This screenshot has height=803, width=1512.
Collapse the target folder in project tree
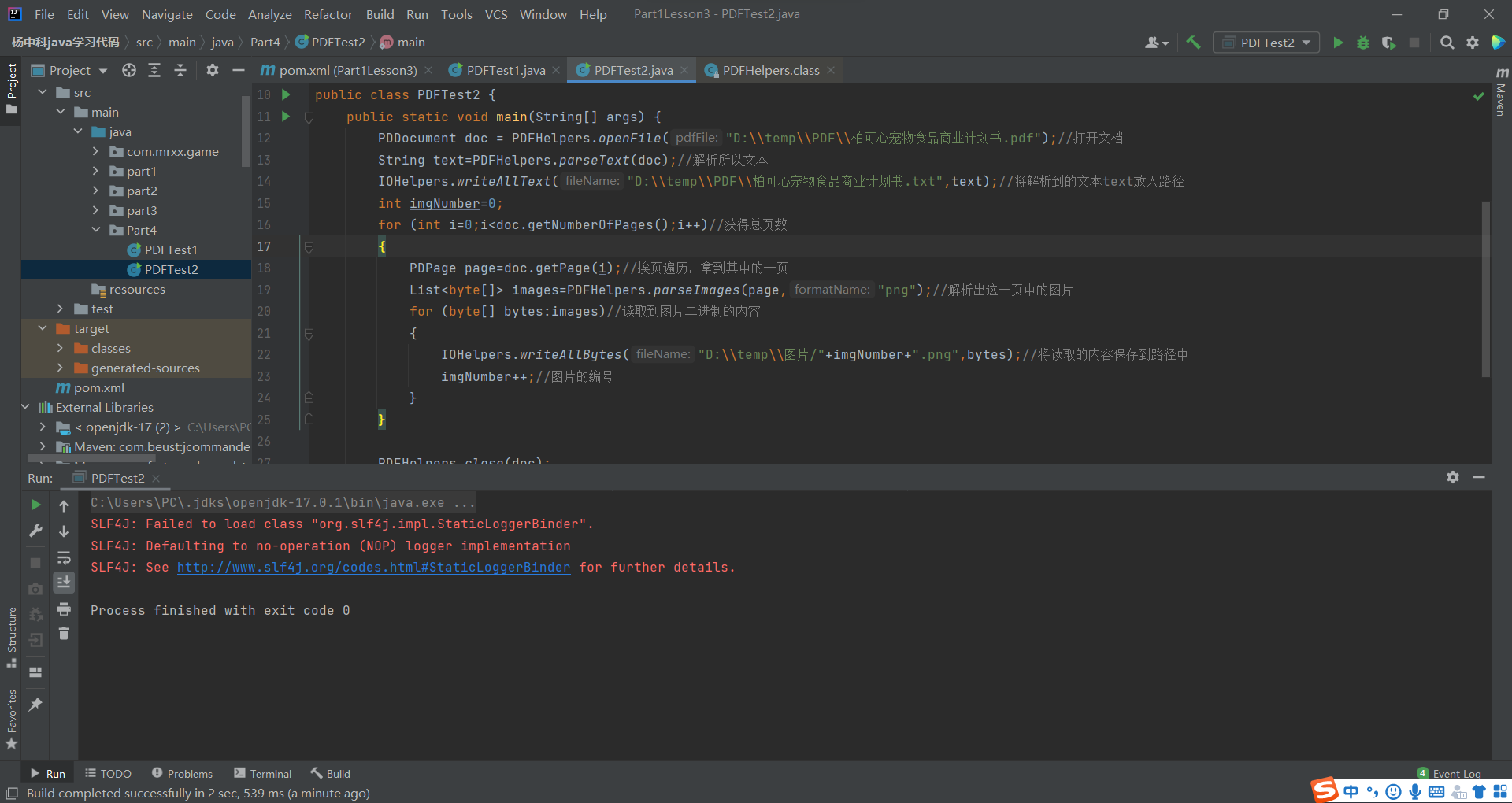point(43,328)
